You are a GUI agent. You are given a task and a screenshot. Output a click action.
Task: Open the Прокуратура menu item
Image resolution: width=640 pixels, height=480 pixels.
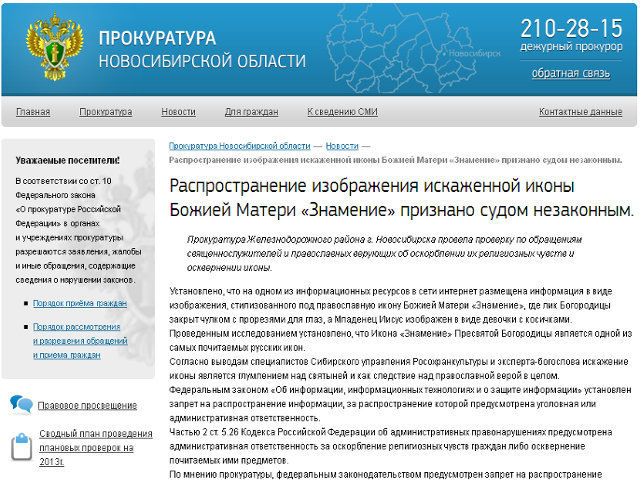click(x=105, y=112)
